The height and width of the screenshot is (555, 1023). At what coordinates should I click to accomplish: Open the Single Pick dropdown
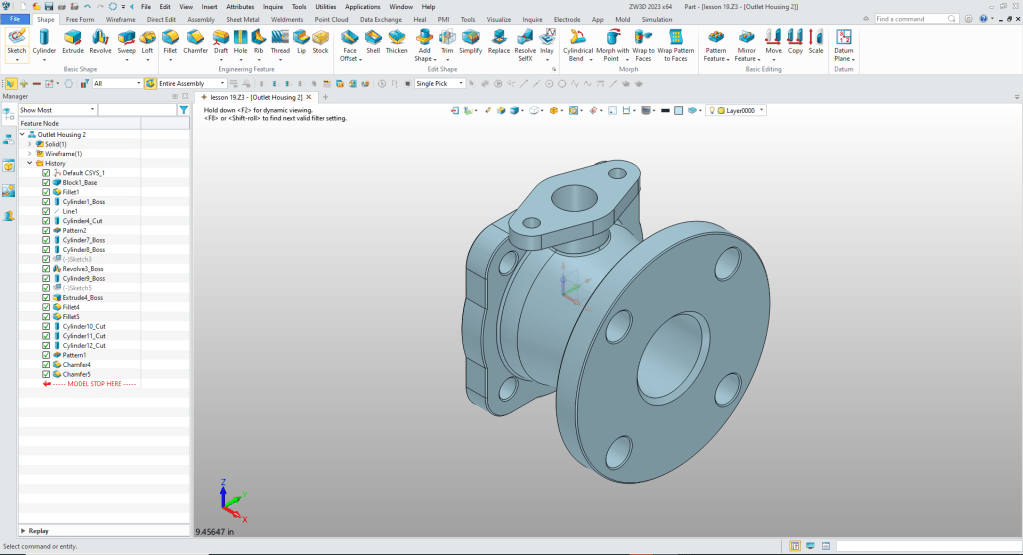[x=462, y=84]
